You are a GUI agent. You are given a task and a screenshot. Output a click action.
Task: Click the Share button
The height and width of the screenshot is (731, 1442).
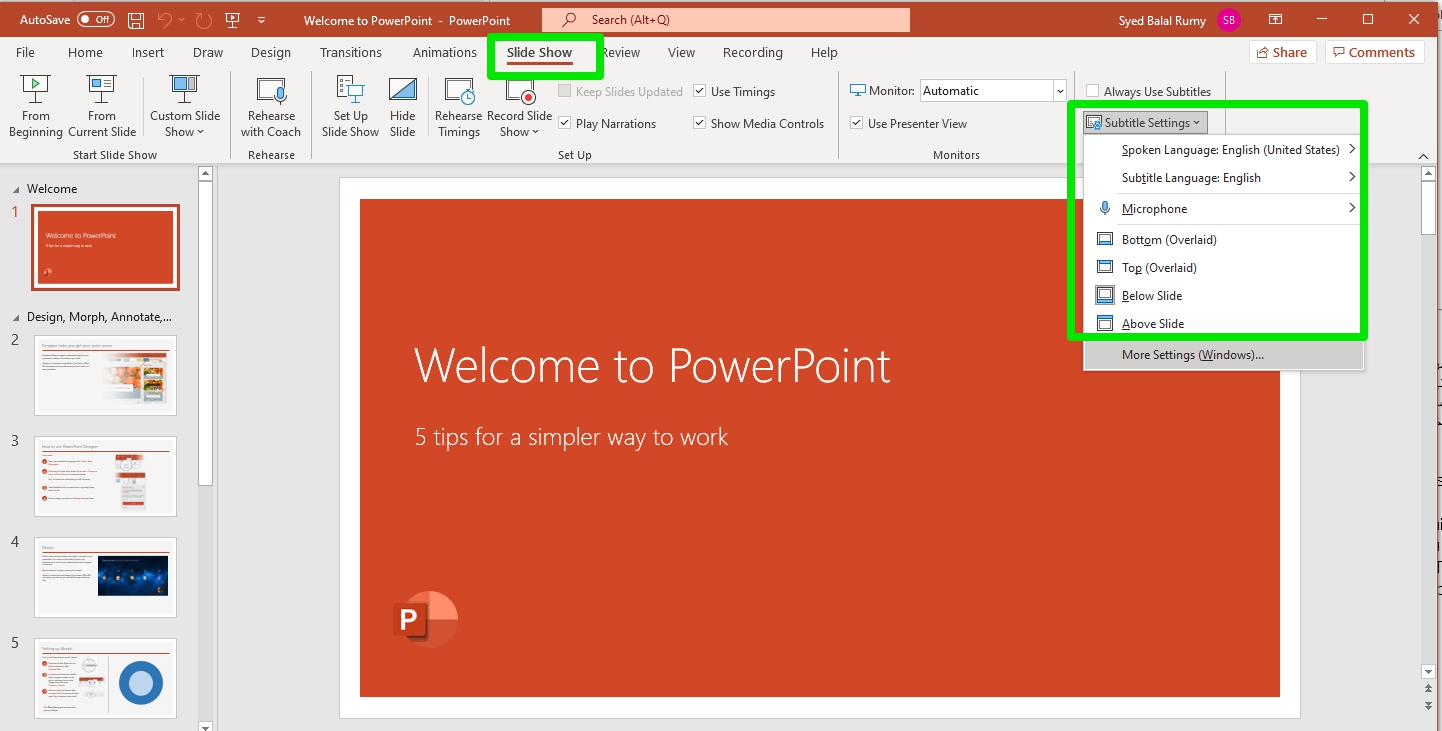coord(1281,53)
